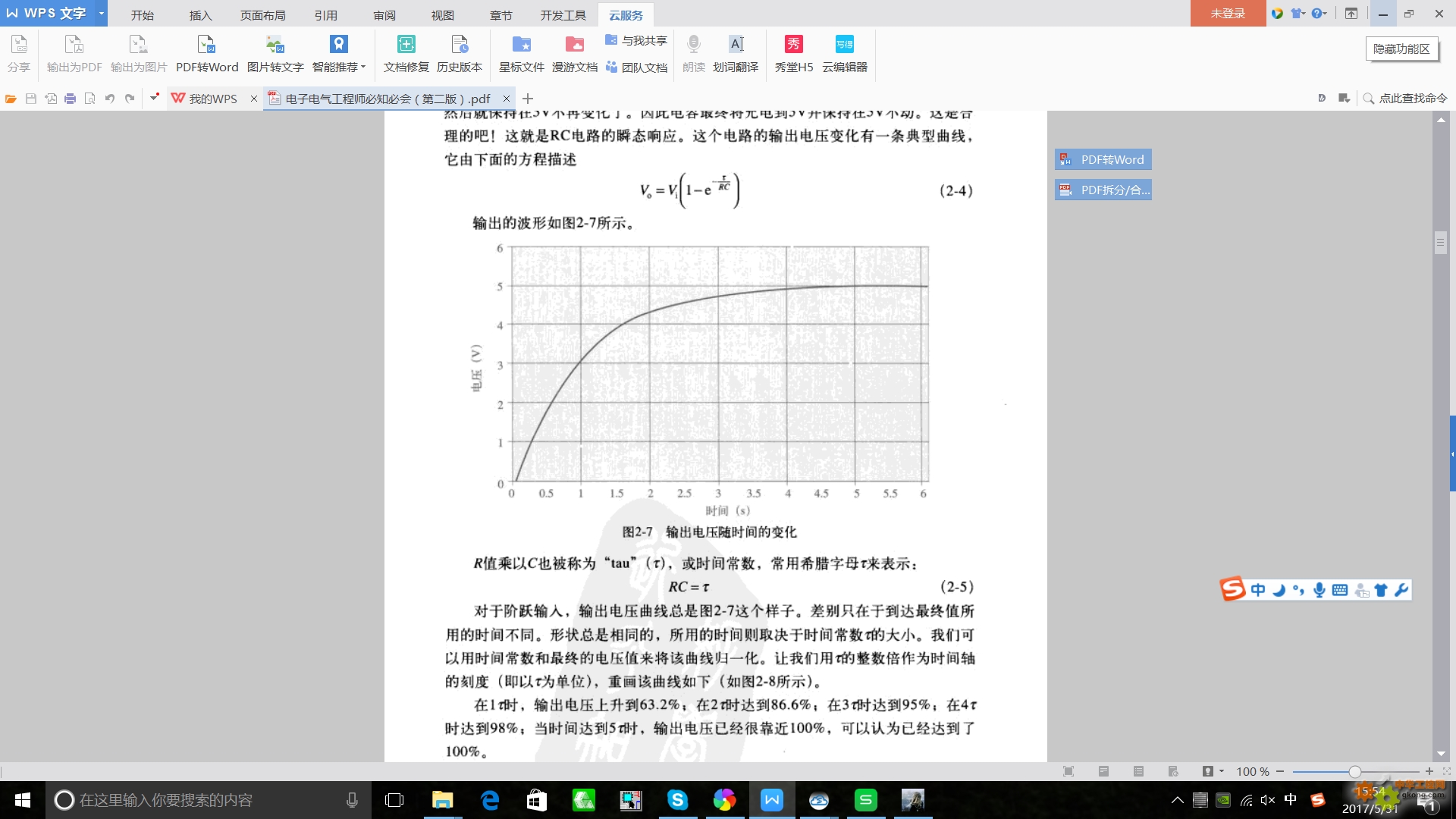Open 文档修复 document repair
Screen dimensions: 1456x819
tap(406, 53)
